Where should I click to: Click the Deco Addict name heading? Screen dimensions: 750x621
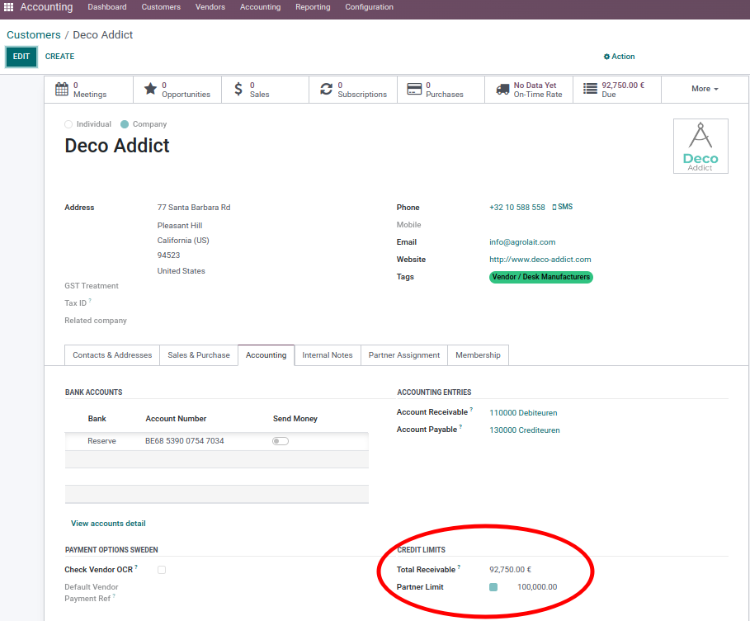[x=117, y=145]
